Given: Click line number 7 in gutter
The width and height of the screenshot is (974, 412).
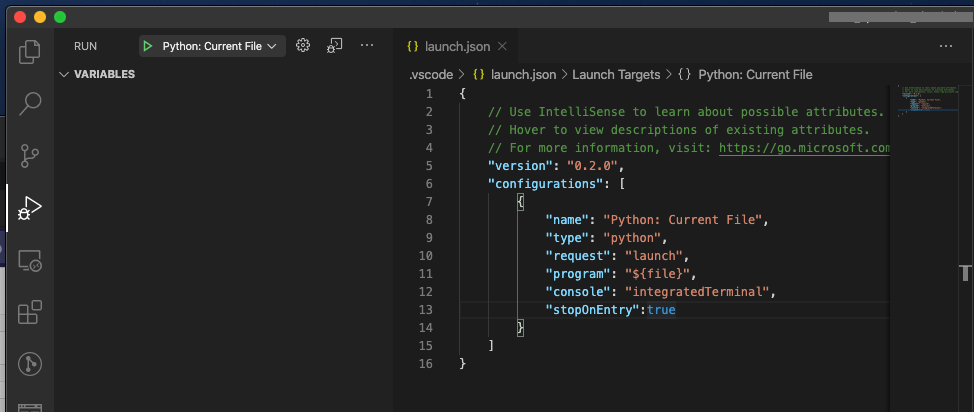Looking at the screenshot, I should (x=428, y=202).
